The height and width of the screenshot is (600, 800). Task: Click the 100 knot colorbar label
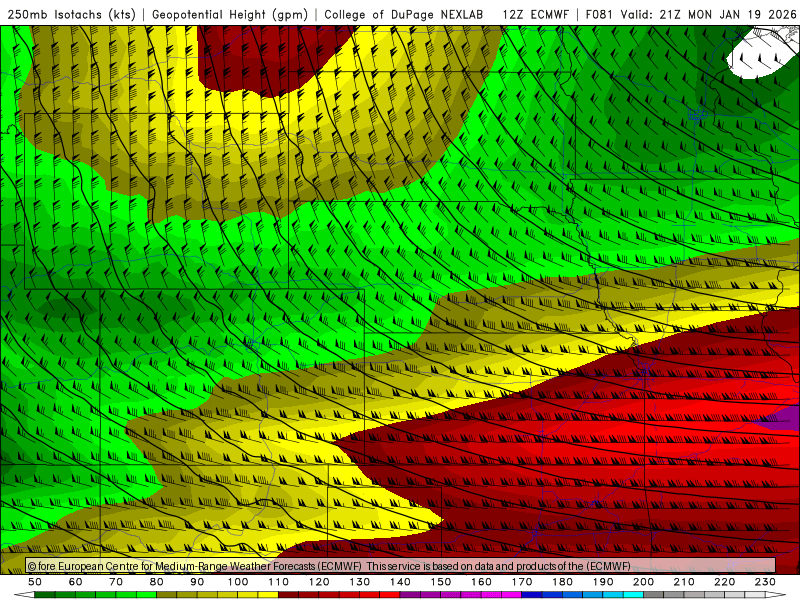[238, 582]
